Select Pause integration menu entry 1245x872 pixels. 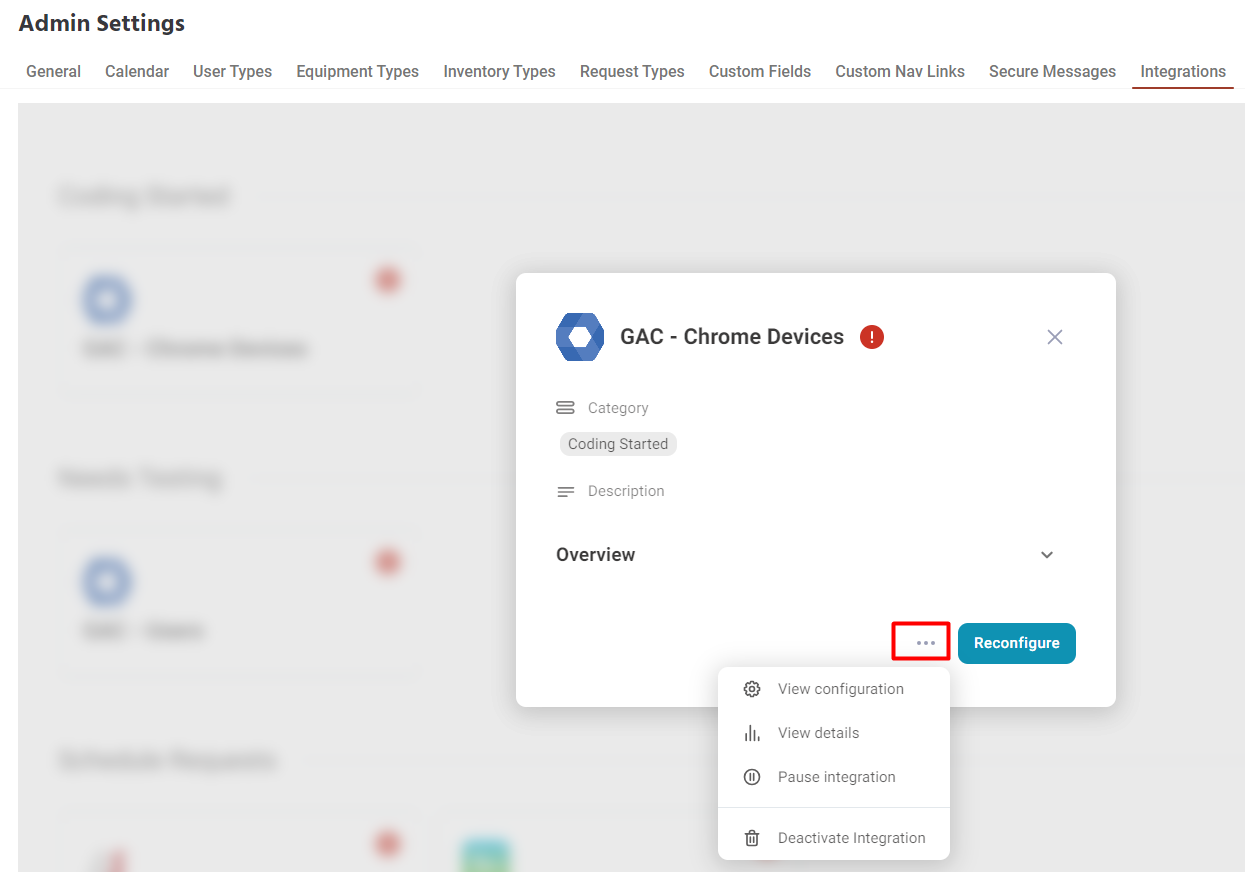tap(834, 777)
